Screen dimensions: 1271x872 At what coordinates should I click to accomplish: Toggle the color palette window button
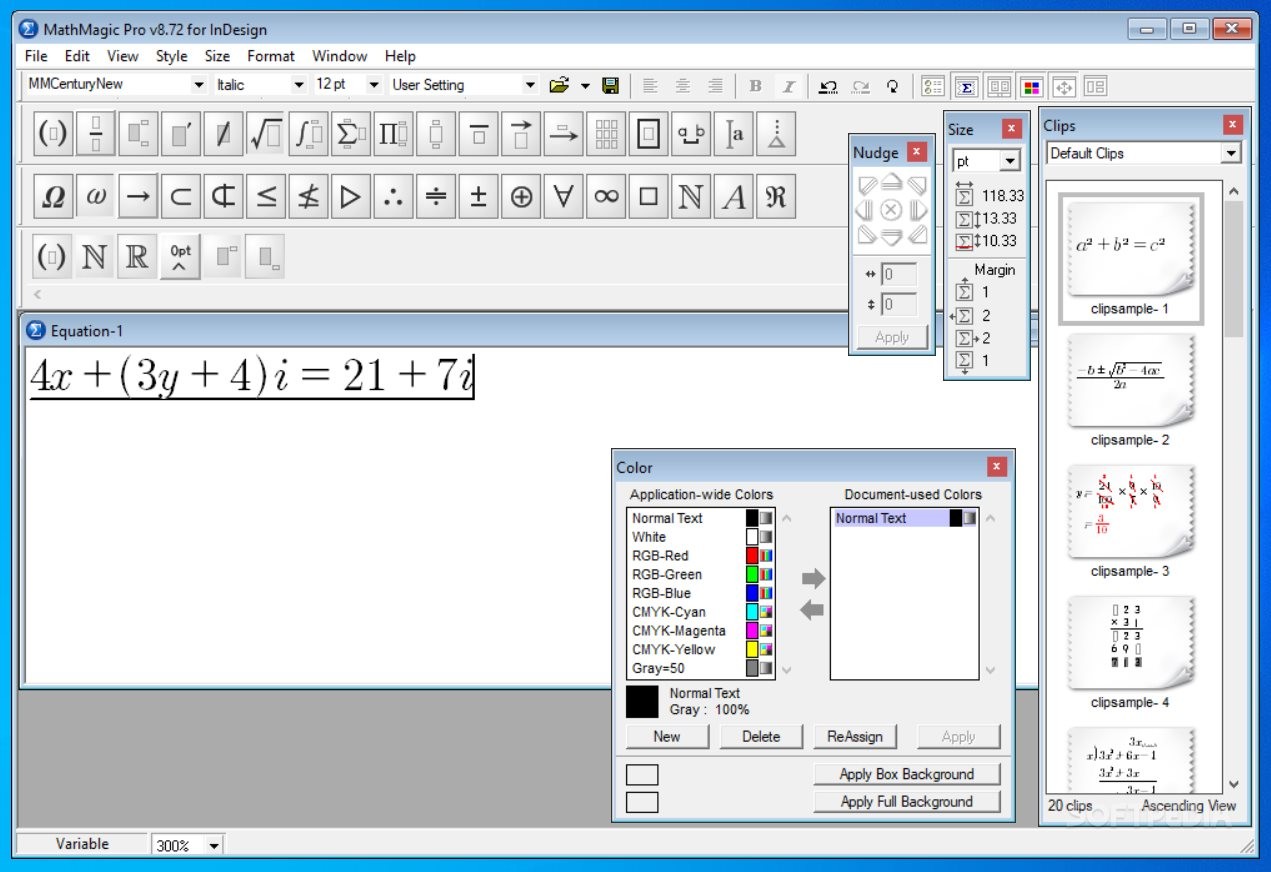1032,86
